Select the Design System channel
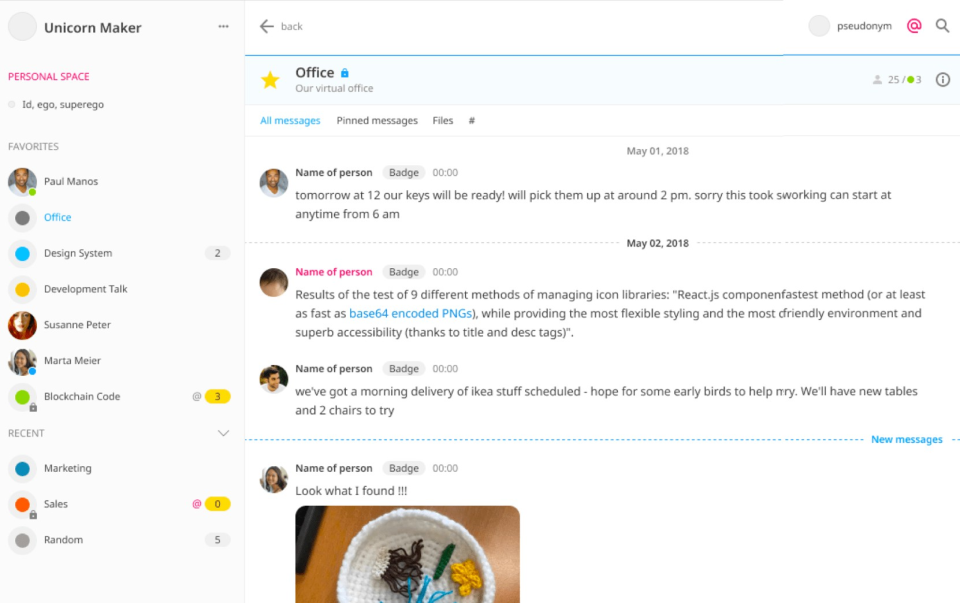This screenshot has width=960, height=603. pos(78,254)
